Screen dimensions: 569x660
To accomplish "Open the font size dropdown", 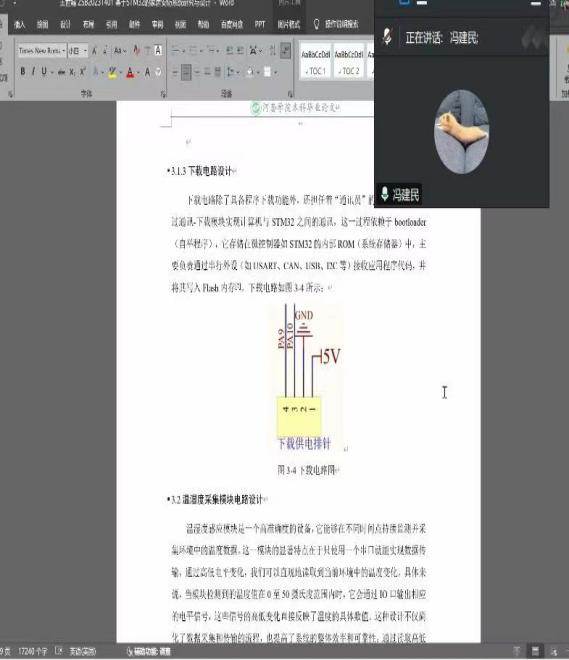I will 78,51.
